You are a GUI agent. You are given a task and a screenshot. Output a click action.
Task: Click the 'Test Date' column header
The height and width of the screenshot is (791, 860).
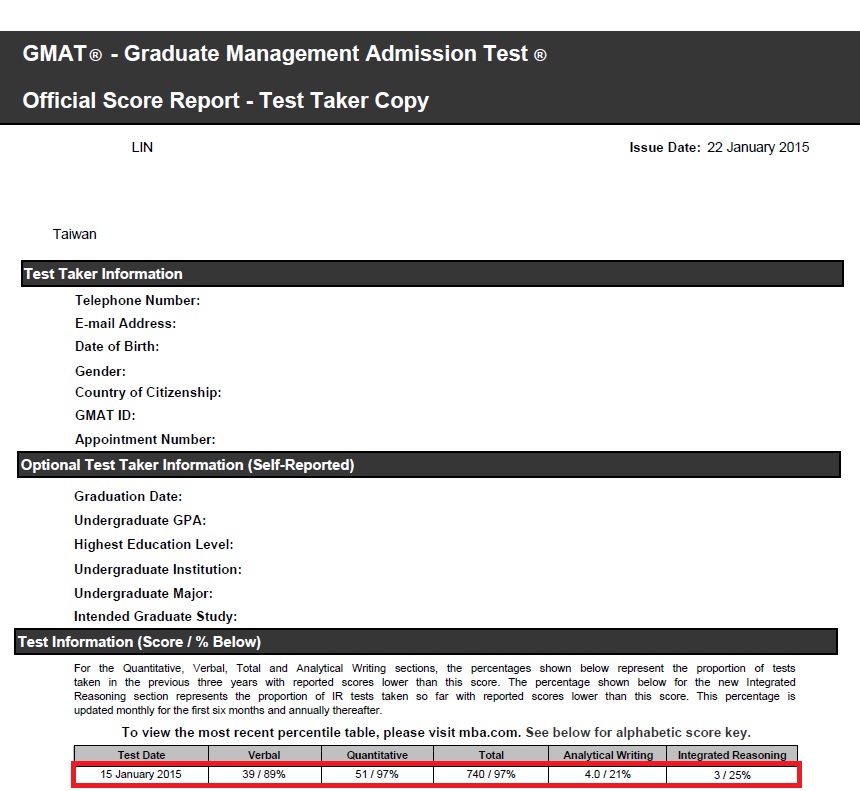point(142,755)
